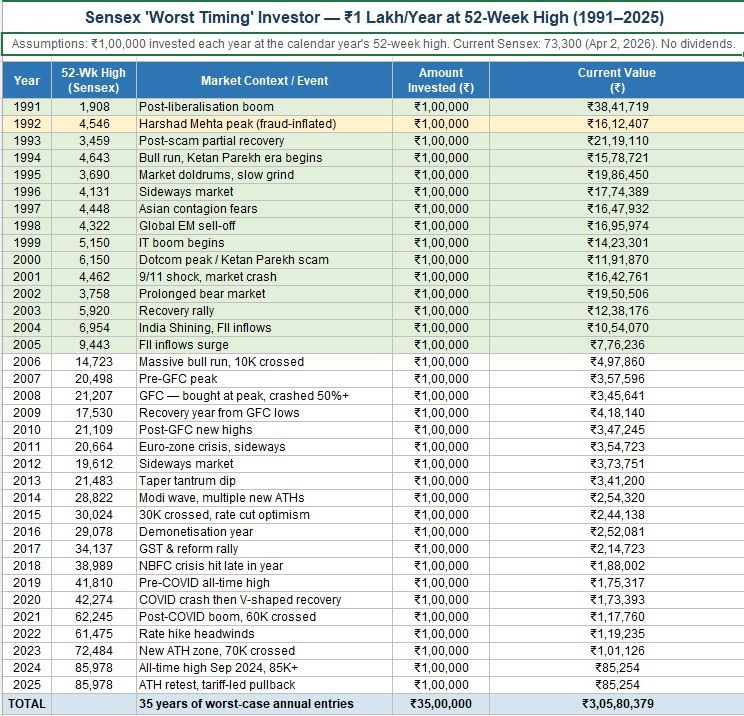This screenshot has width=744, height=716.
Task: Select the title cell 'Sensex Worst Timing Investor'
Action: click(x=374, y=17)
